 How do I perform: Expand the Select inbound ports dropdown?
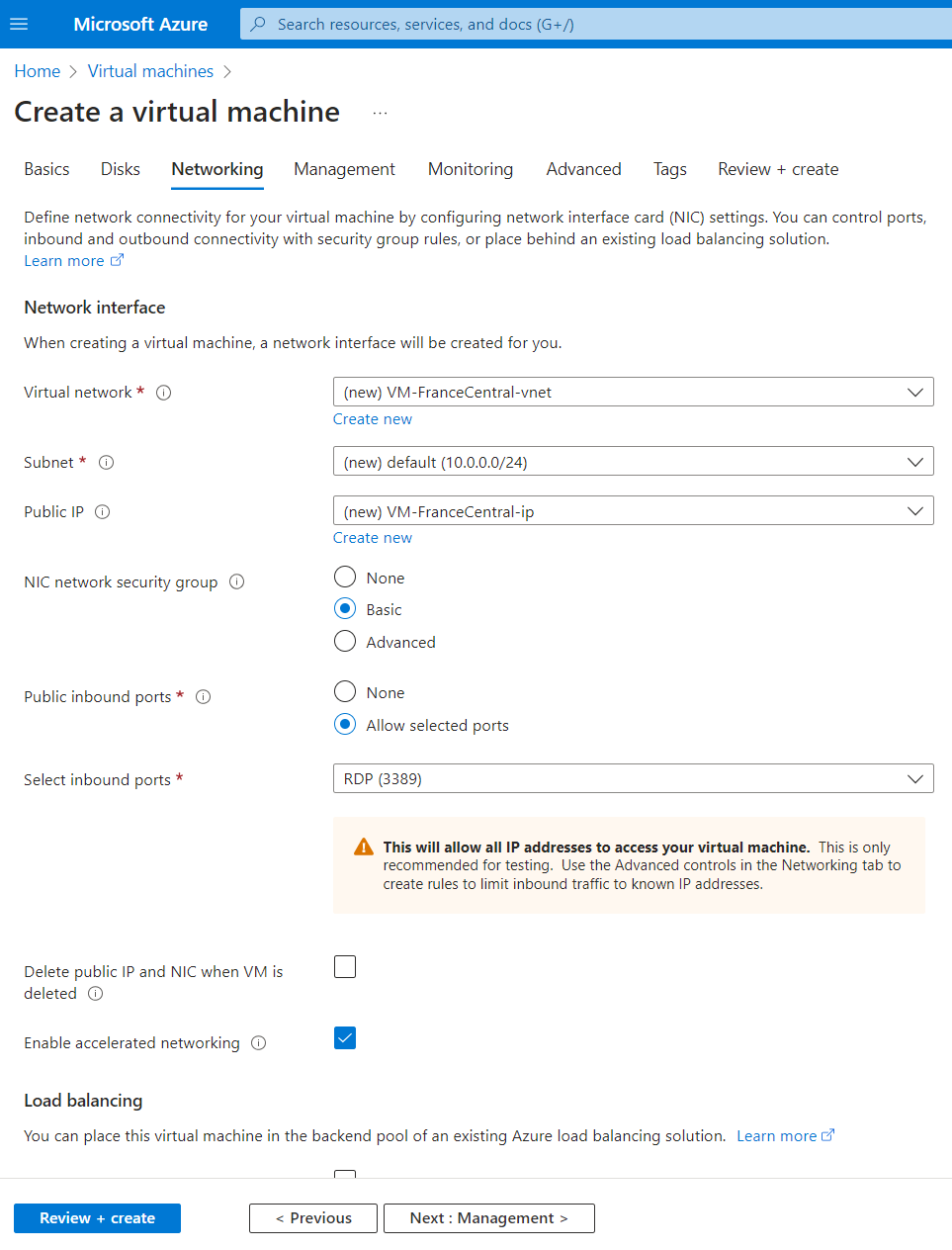point(634,778)
